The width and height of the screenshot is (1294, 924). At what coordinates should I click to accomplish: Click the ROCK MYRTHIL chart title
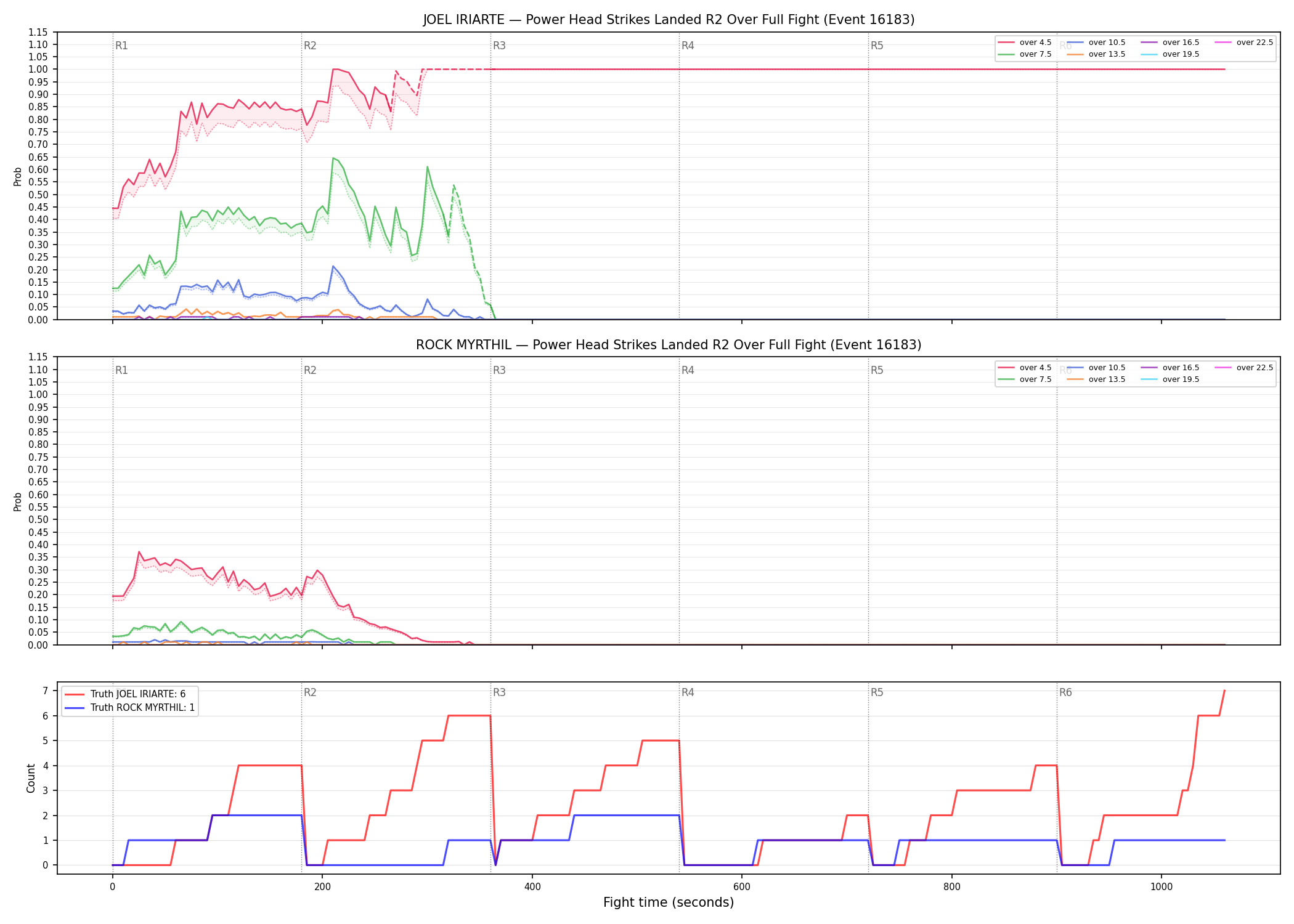669,345
